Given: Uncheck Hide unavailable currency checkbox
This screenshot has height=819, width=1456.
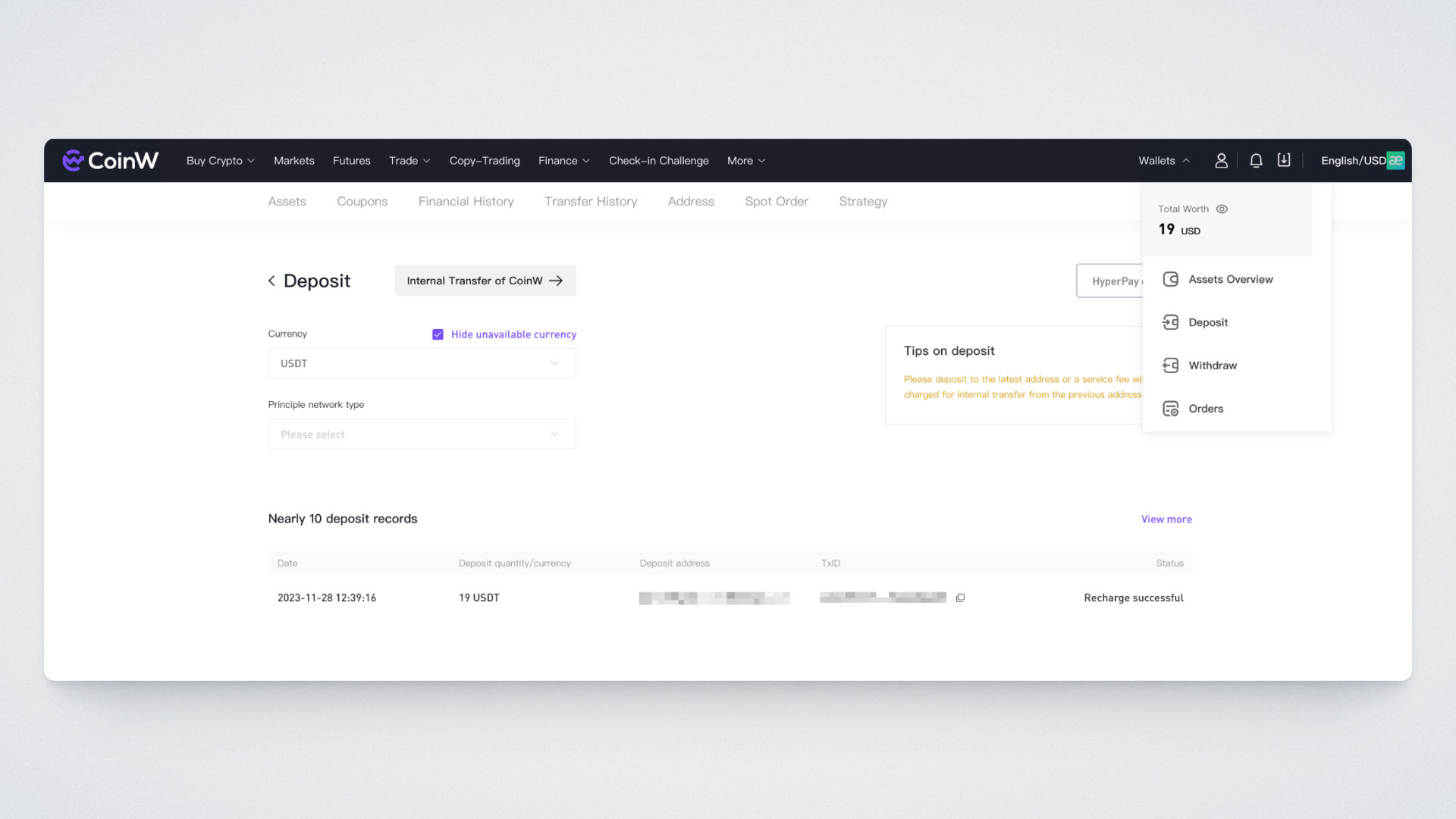Looking at the screenshot, I should 438,334.
